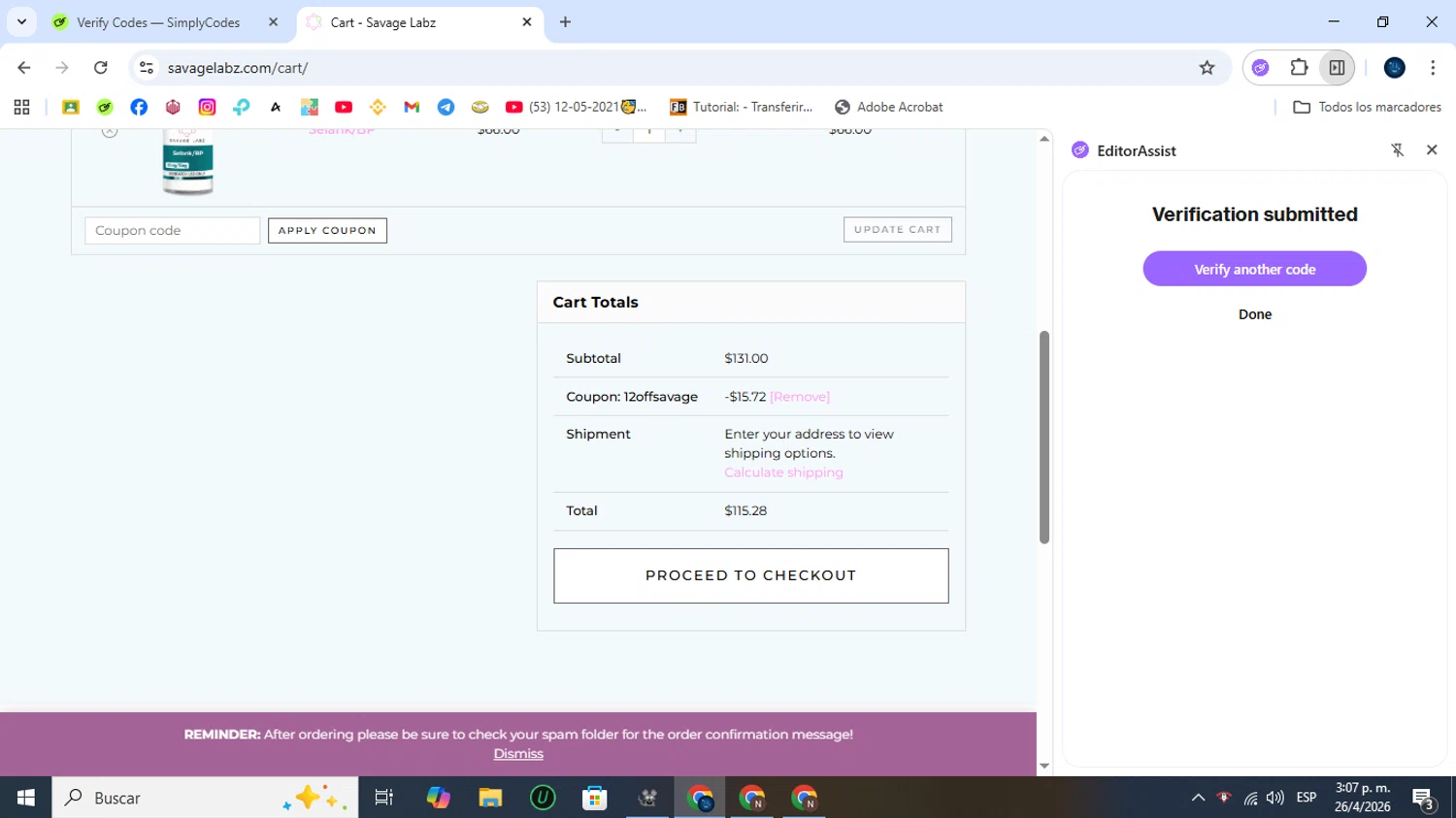Close the Verify Codes — SimplyCodes tab

(274, 21)
